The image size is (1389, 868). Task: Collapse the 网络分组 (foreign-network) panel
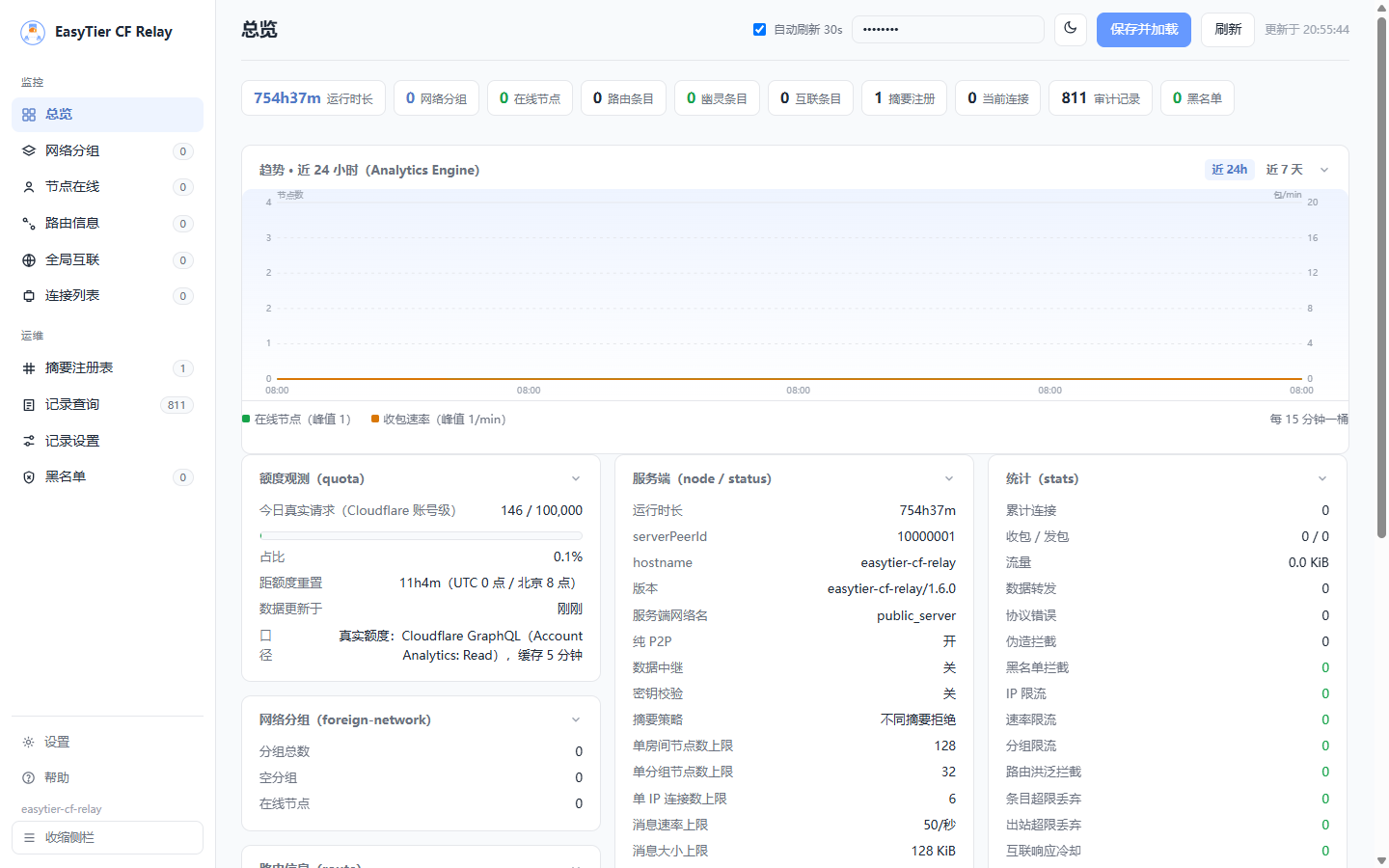pyautogui.click(x=576, y=720)
